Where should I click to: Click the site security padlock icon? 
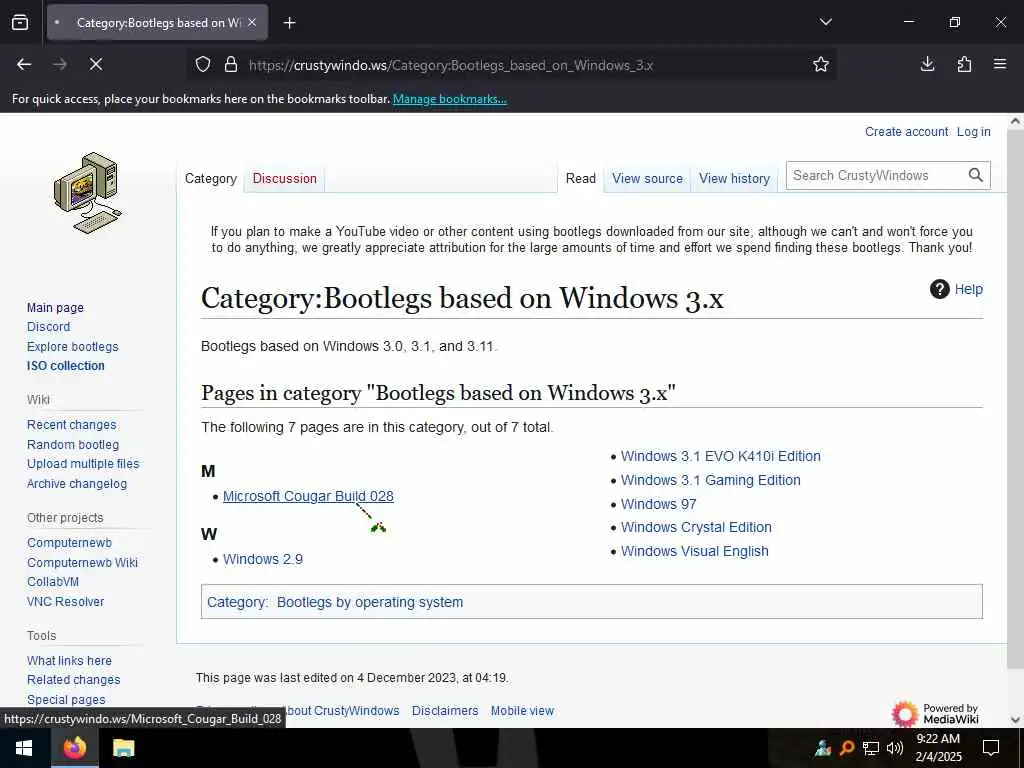(x=231, y=65)
